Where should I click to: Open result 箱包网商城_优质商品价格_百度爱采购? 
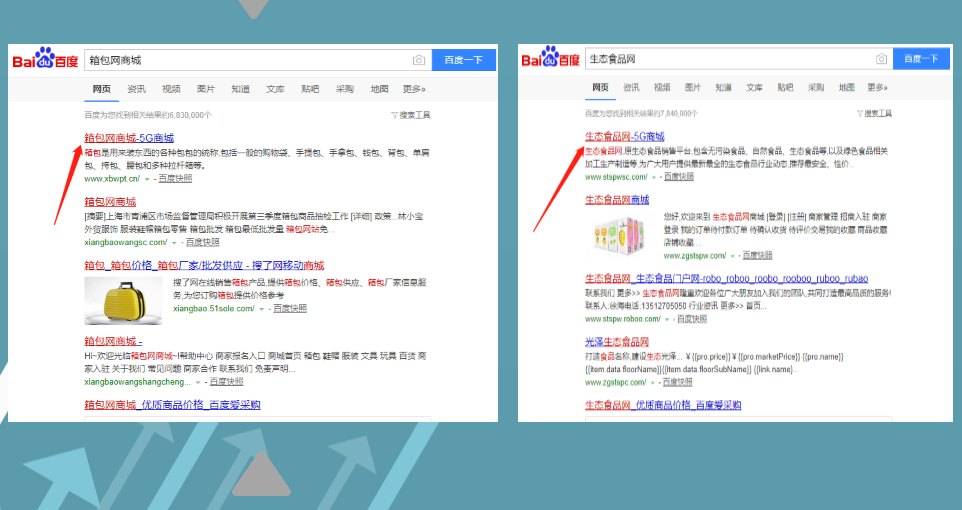pyautogui.click(x=172, y=405)
